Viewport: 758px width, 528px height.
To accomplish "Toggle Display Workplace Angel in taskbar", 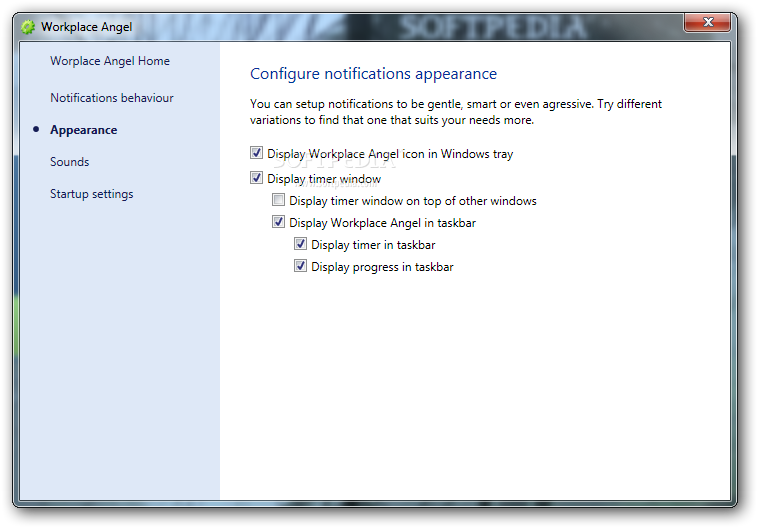I will [278, 222].
